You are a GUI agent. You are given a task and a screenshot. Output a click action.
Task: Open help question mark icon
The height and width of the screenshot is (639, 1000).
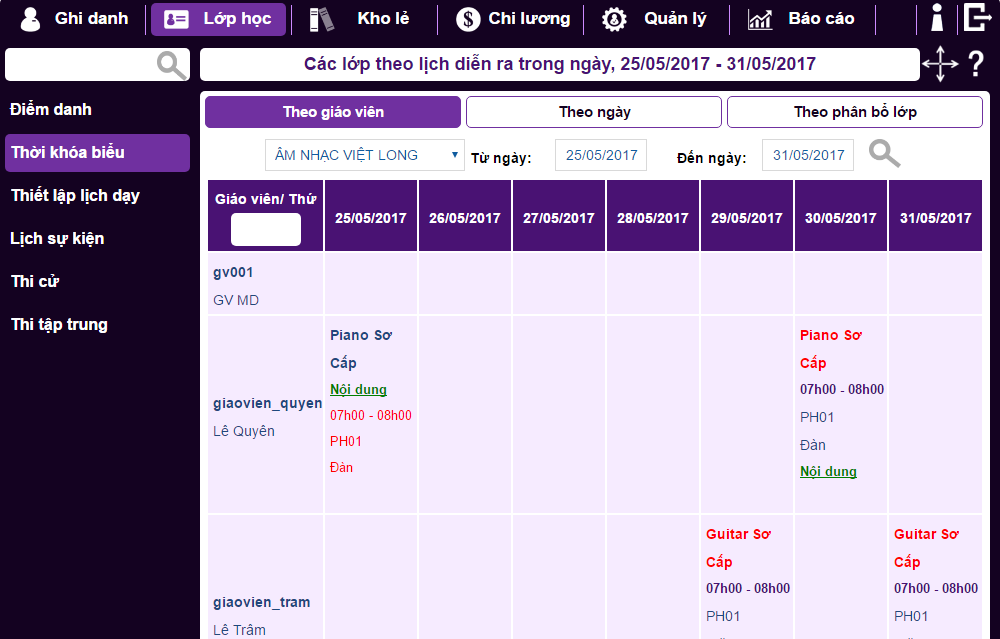tap(976, 65)
